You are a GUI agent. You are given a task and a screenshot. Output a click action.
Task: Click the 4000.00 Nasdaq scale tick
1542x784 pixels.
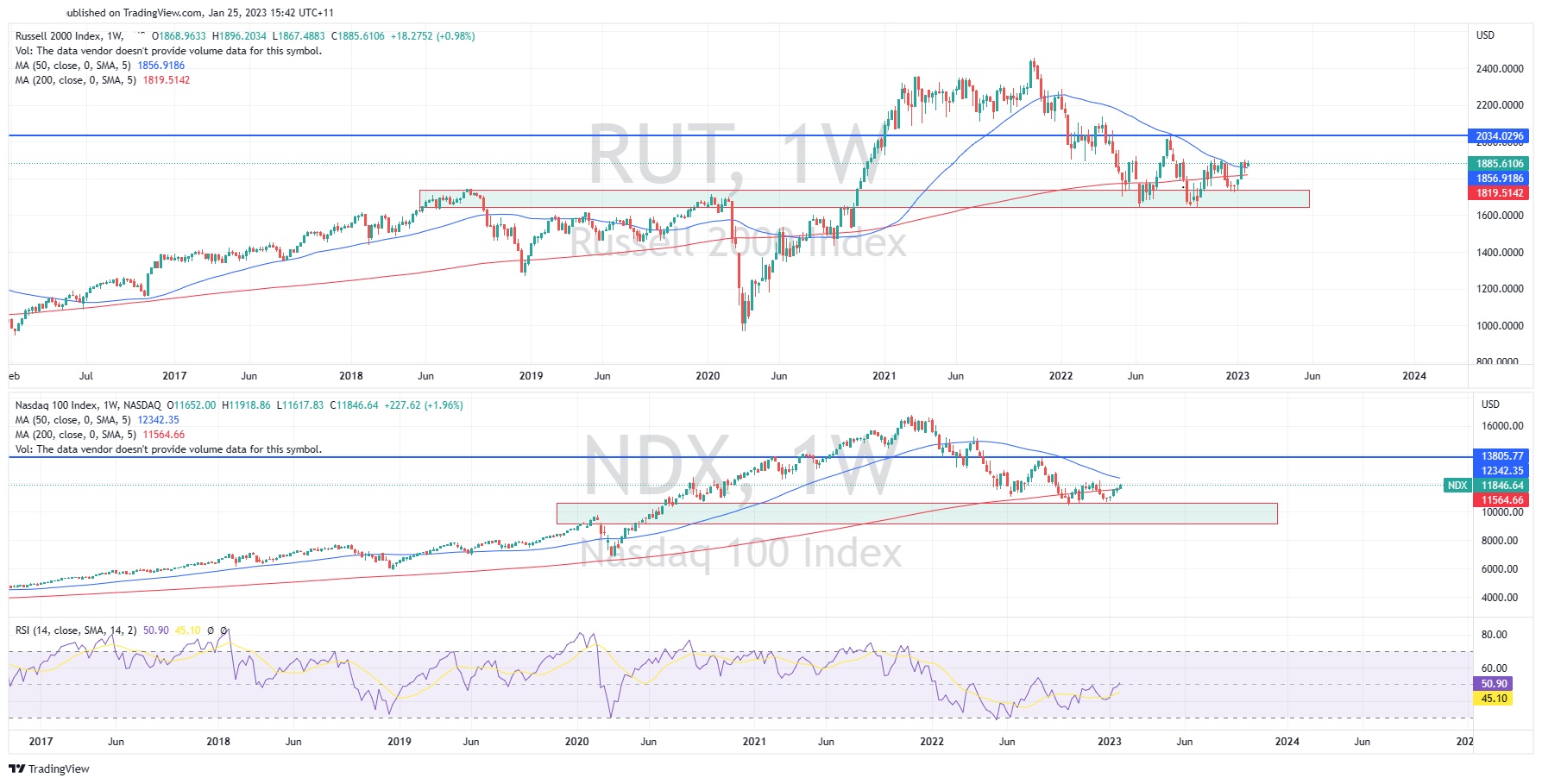pos(1500,598)
